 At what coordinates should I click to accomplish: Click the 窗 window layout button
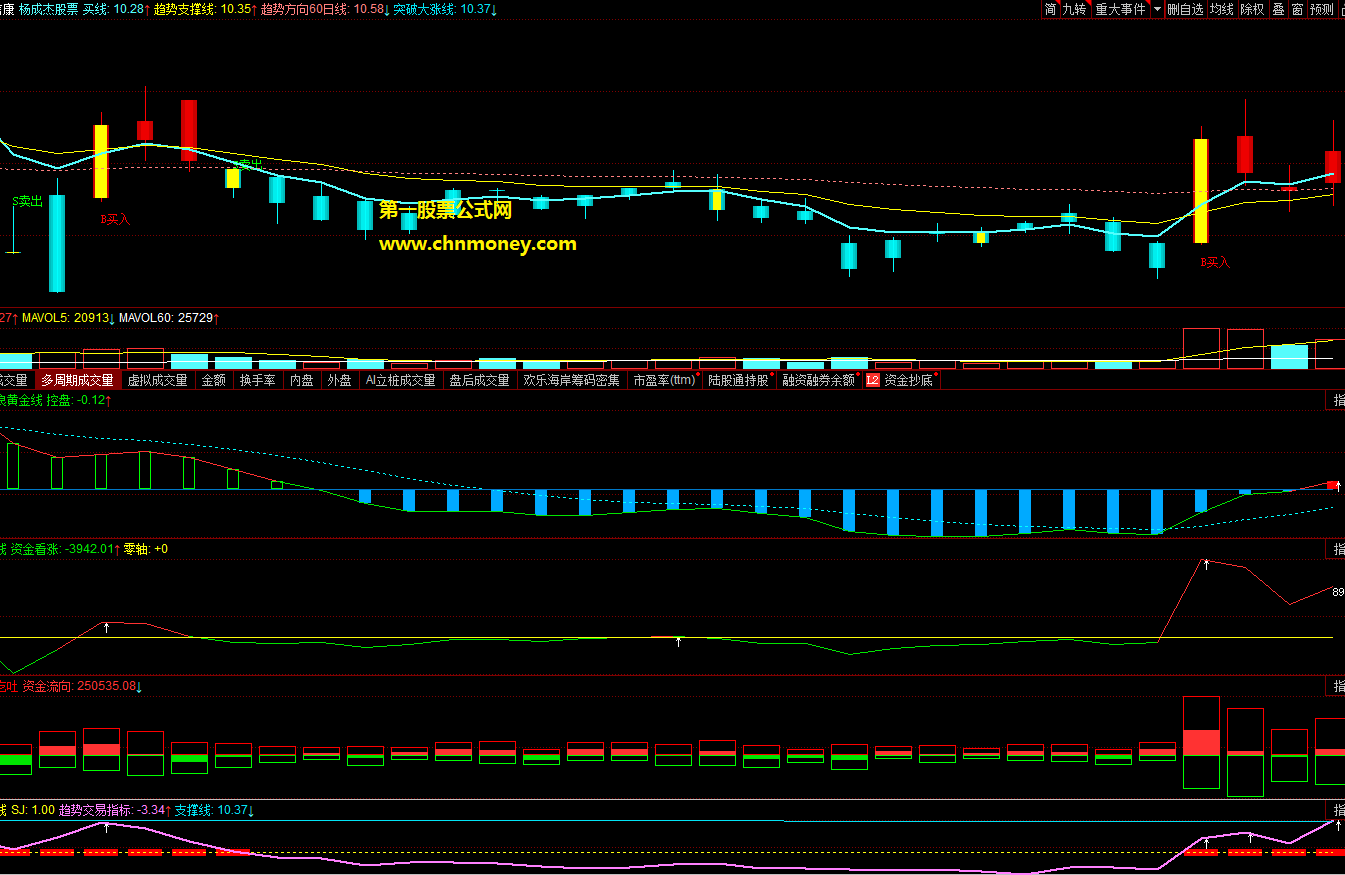pyautogui.click(x=1297, y=9)
